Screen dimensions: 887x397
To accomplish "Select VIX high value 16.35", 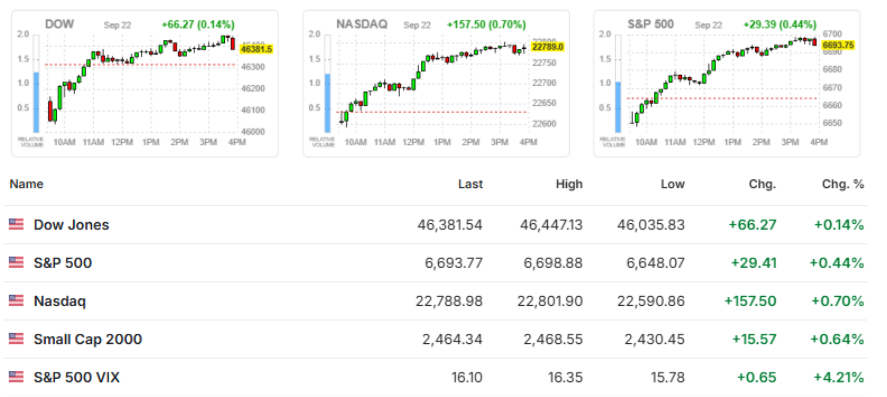I will tap(567, 377).
